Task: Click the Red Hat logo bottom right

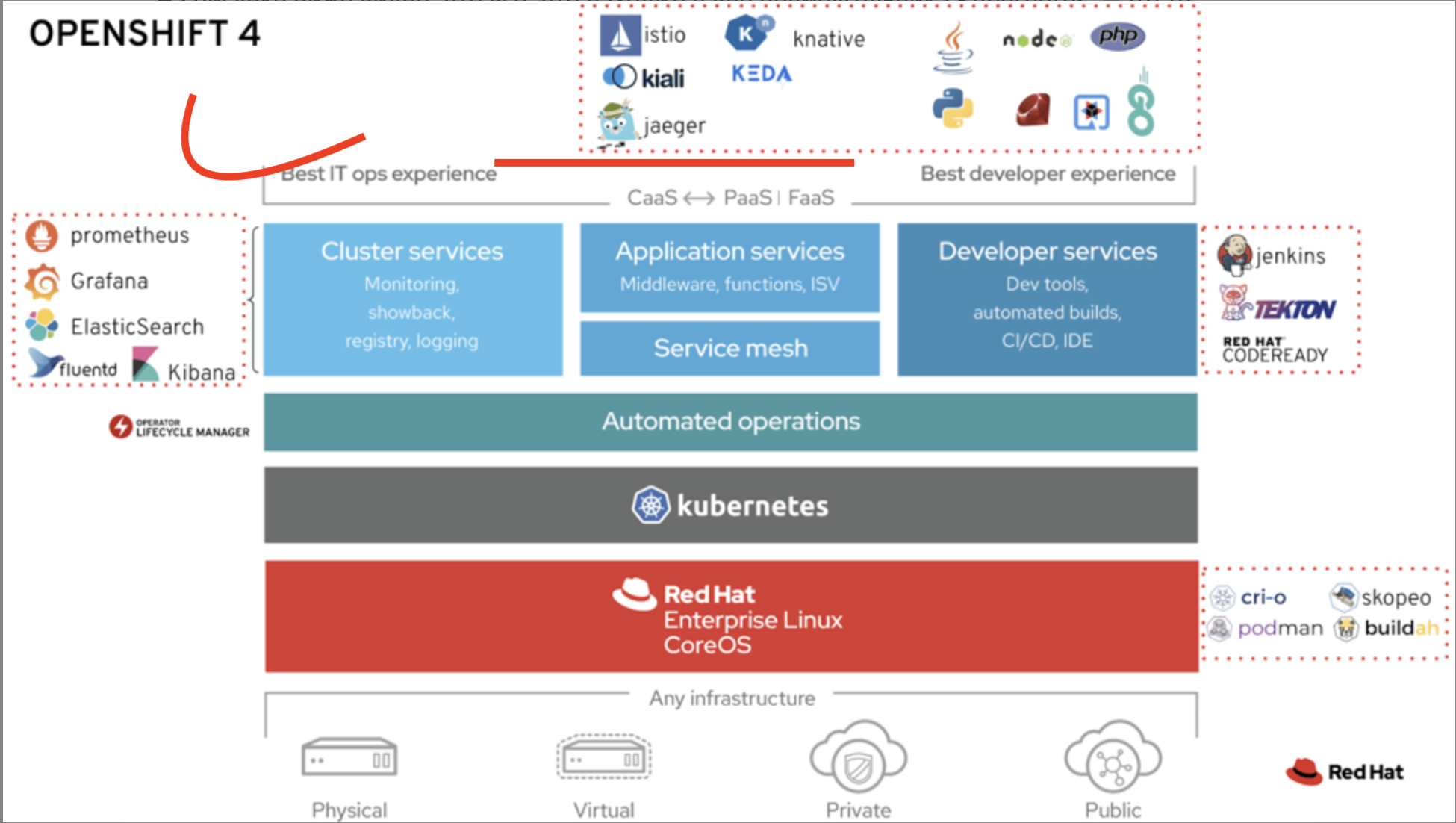Action: tap(1344, 771)
